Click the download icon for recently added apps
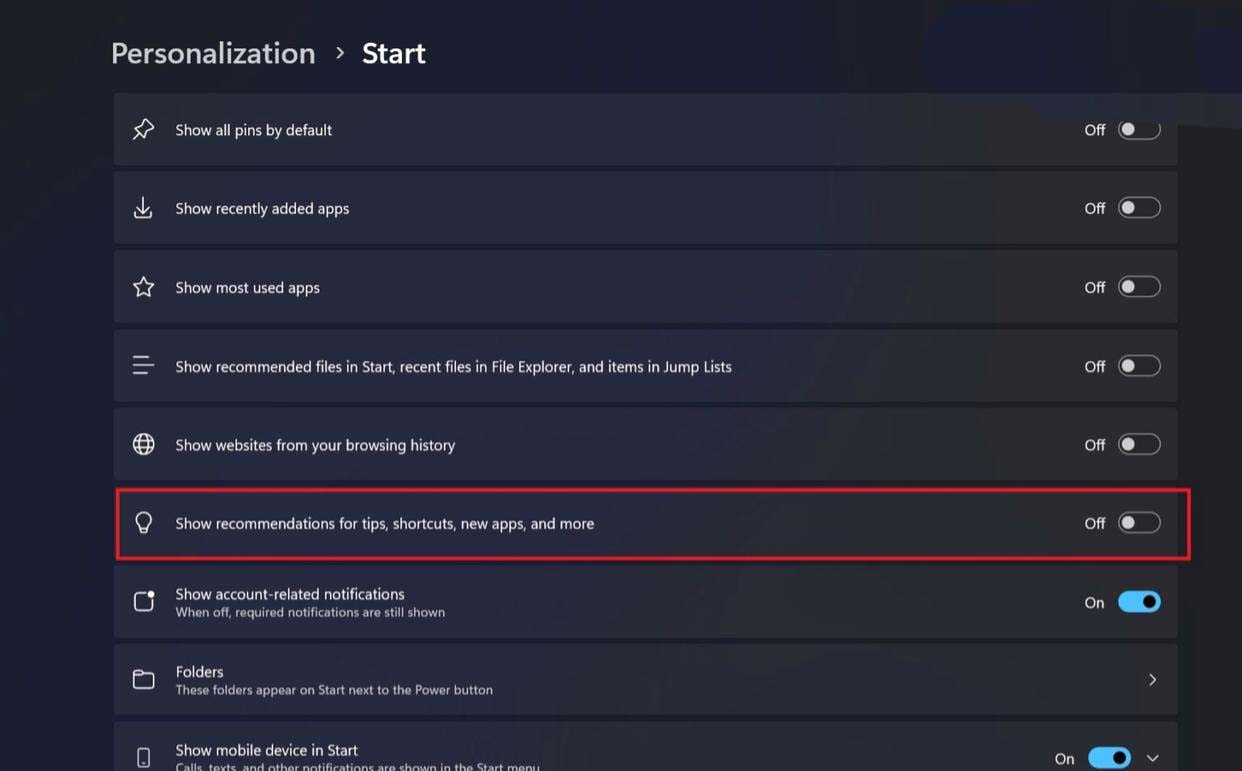The image size is (1242, 771). 144,208
